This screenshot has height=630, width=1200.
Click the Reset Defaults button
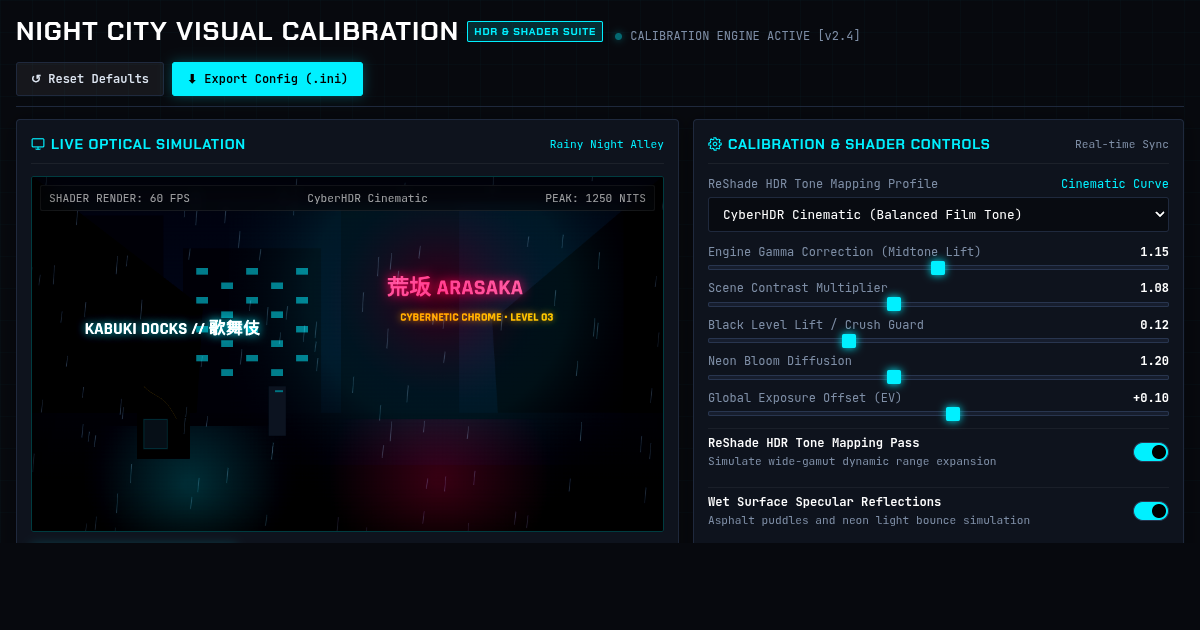[90, 79]
